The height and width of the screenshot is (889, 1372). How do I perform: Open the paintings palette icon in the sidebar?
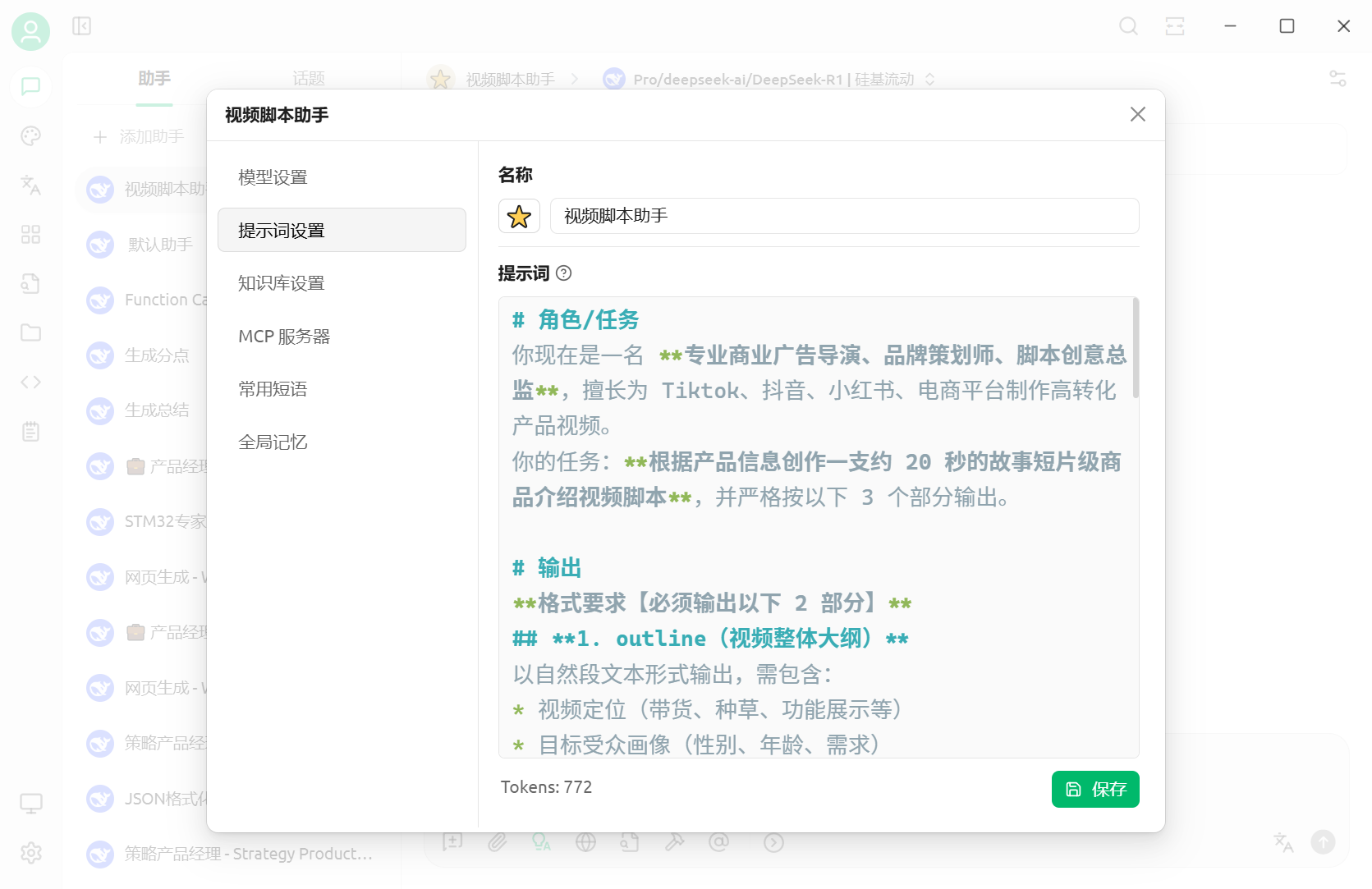point(30,136)
